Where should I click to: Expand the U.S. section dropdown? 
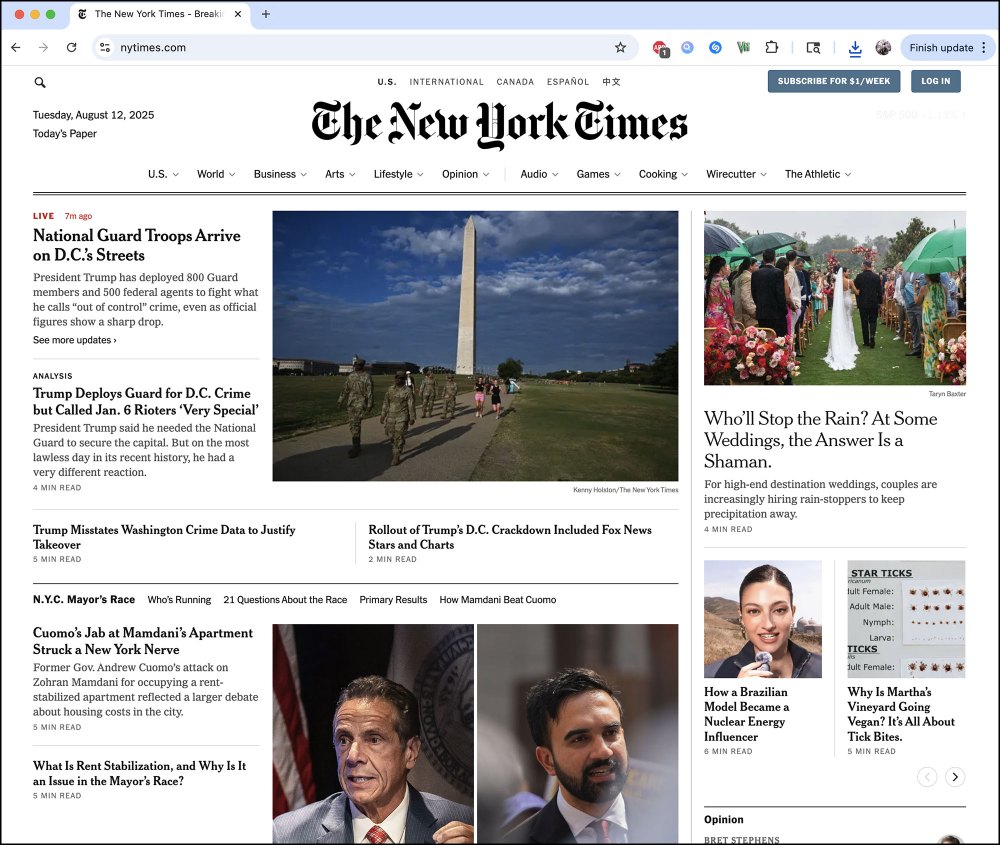pos(163,174)
